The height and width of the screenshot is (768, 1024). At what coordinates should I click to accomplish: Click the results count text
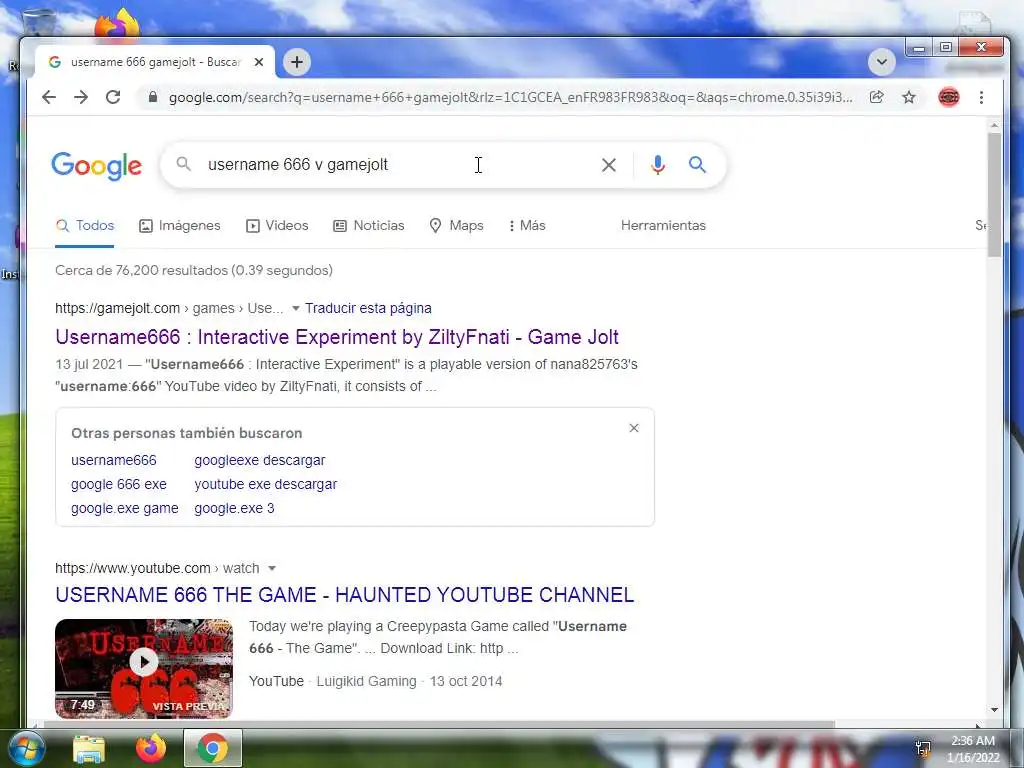click(194, 270)
